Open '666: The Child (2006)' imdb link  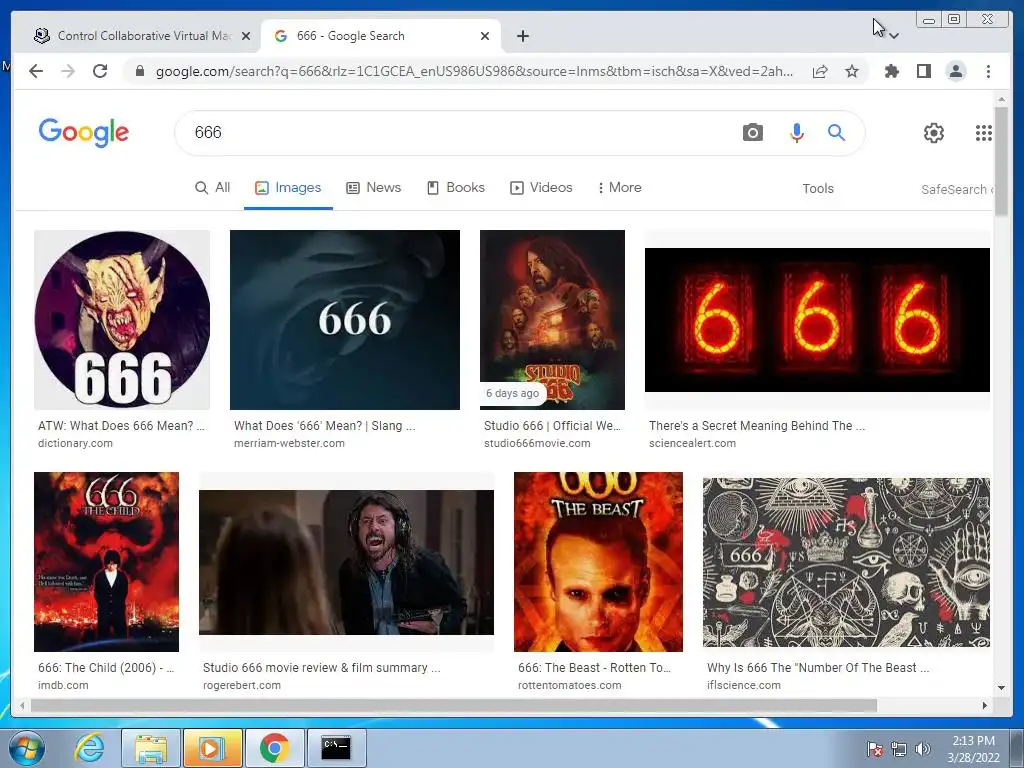[x=106, y=668]
